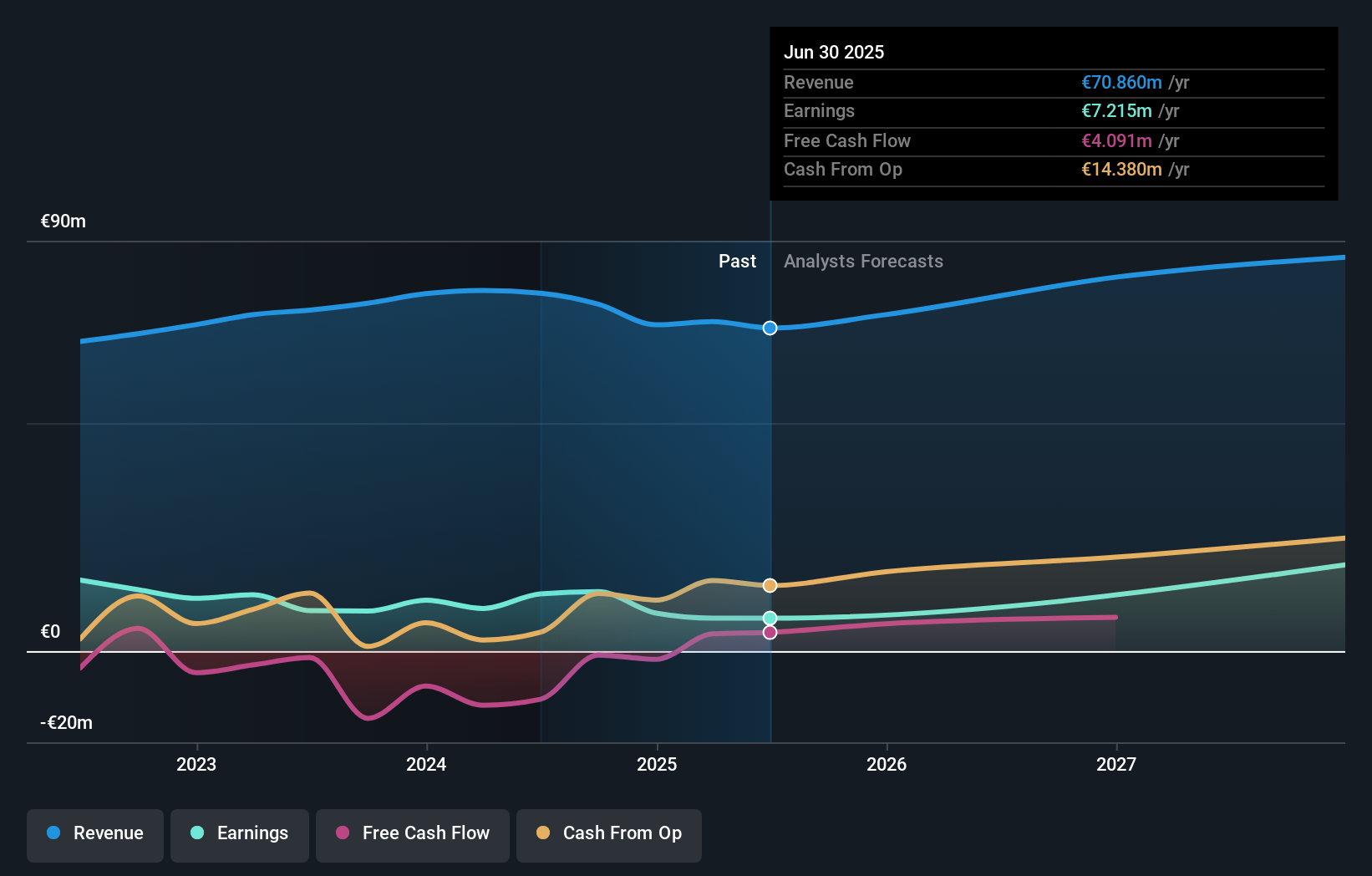Click the 2025 x-axis label
Viewport: 1372px width, 876px height.
pyautogui.click(x=657, y=765)
